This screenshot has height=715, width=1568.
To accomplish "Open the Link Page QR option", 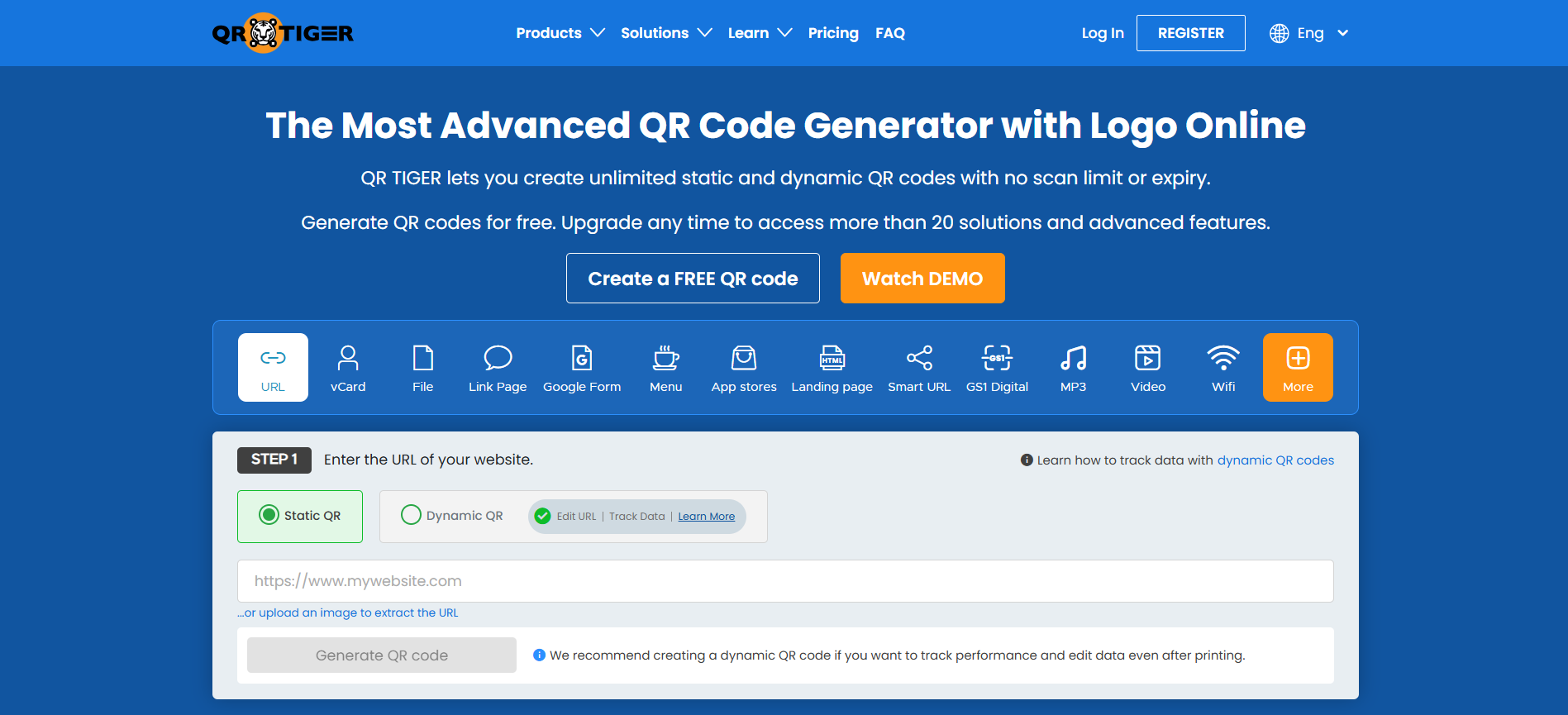I will 498,368.
